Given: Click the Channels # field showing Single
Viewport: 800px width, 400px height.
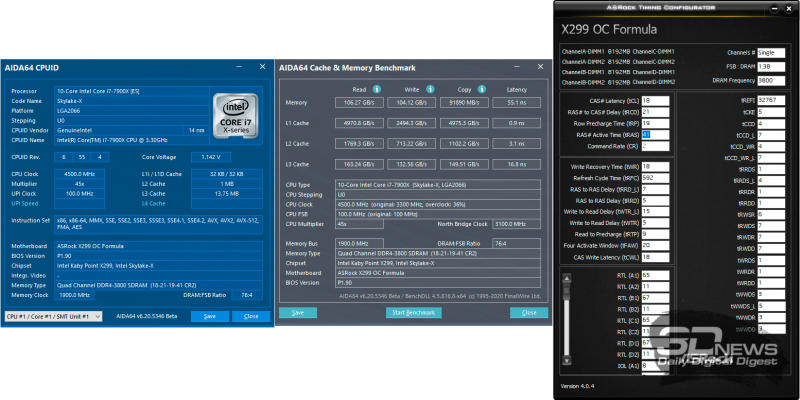Looking at the screenshot, I should pyautogui.click(x=771, y=53).
